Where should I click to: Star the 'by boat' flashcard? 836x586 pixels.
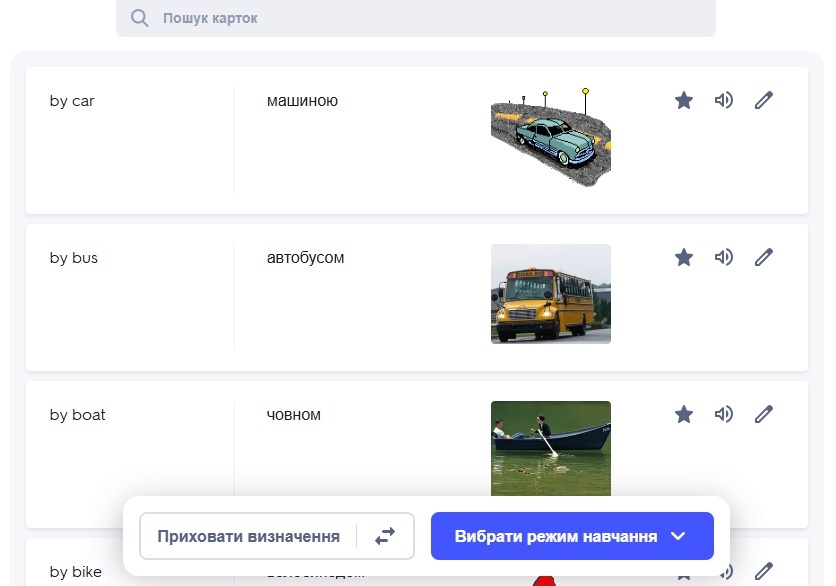coord(684,414)
